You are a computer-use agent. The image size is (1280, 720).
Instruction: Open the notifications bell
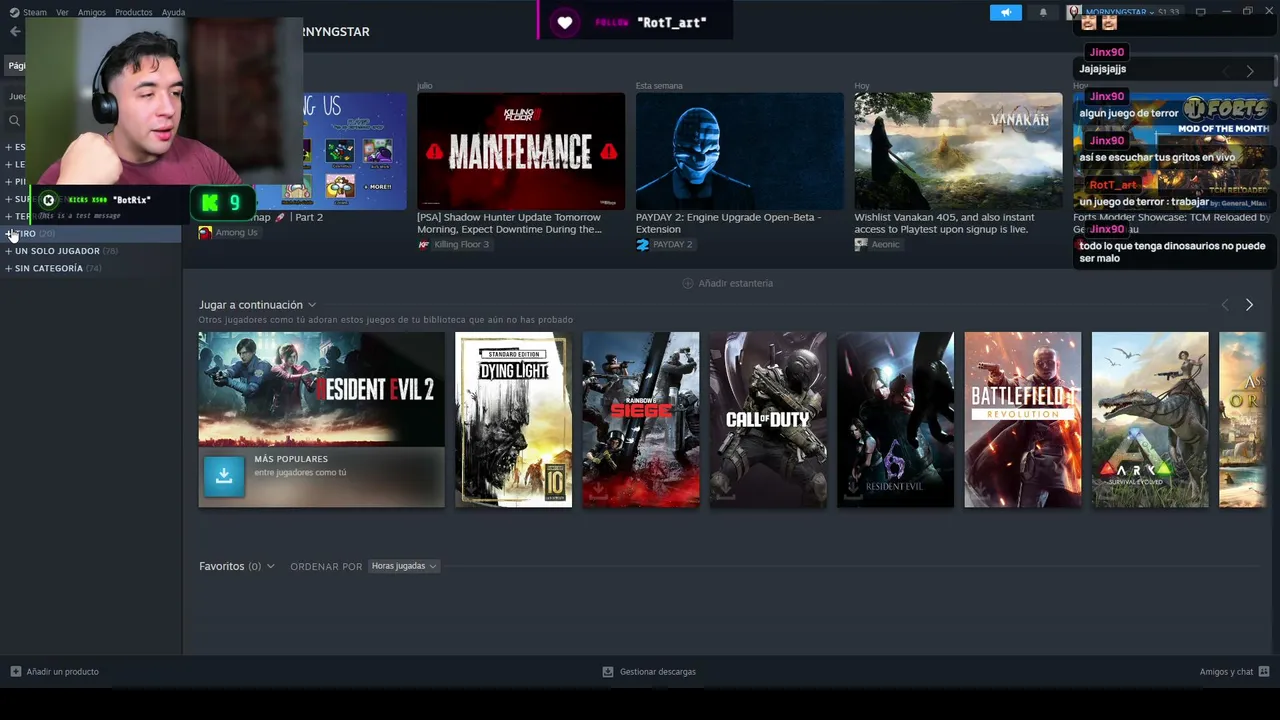pos(1043,12)
